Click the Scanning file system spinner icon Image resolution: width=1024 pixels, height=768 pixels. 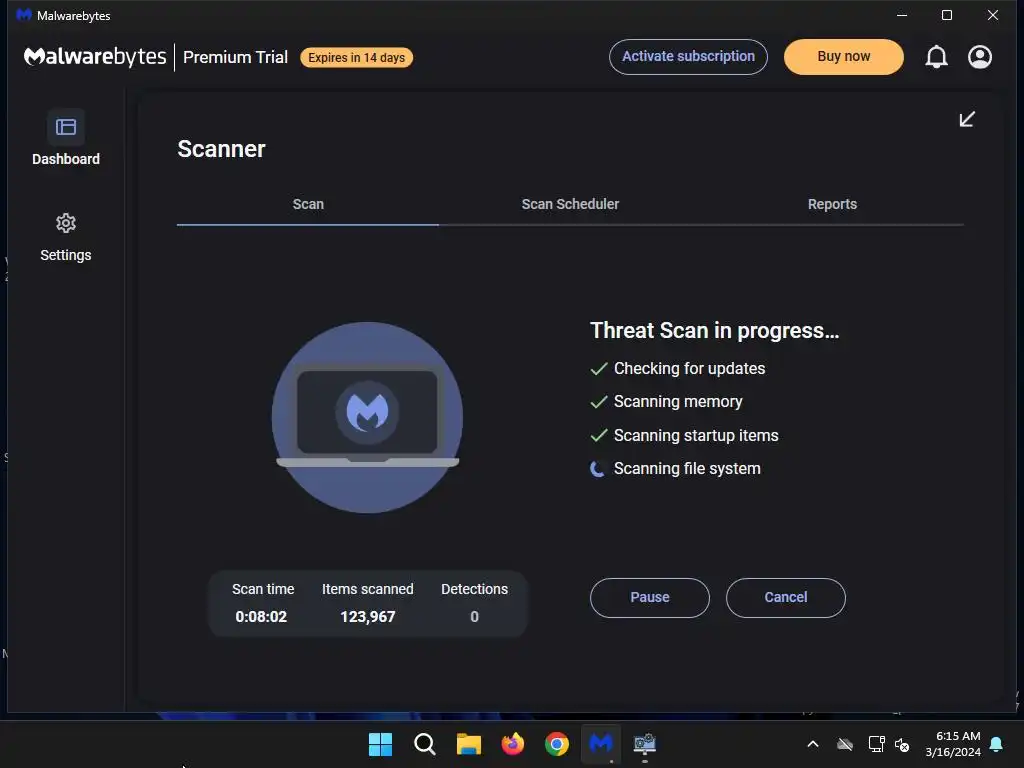[598, 469]
